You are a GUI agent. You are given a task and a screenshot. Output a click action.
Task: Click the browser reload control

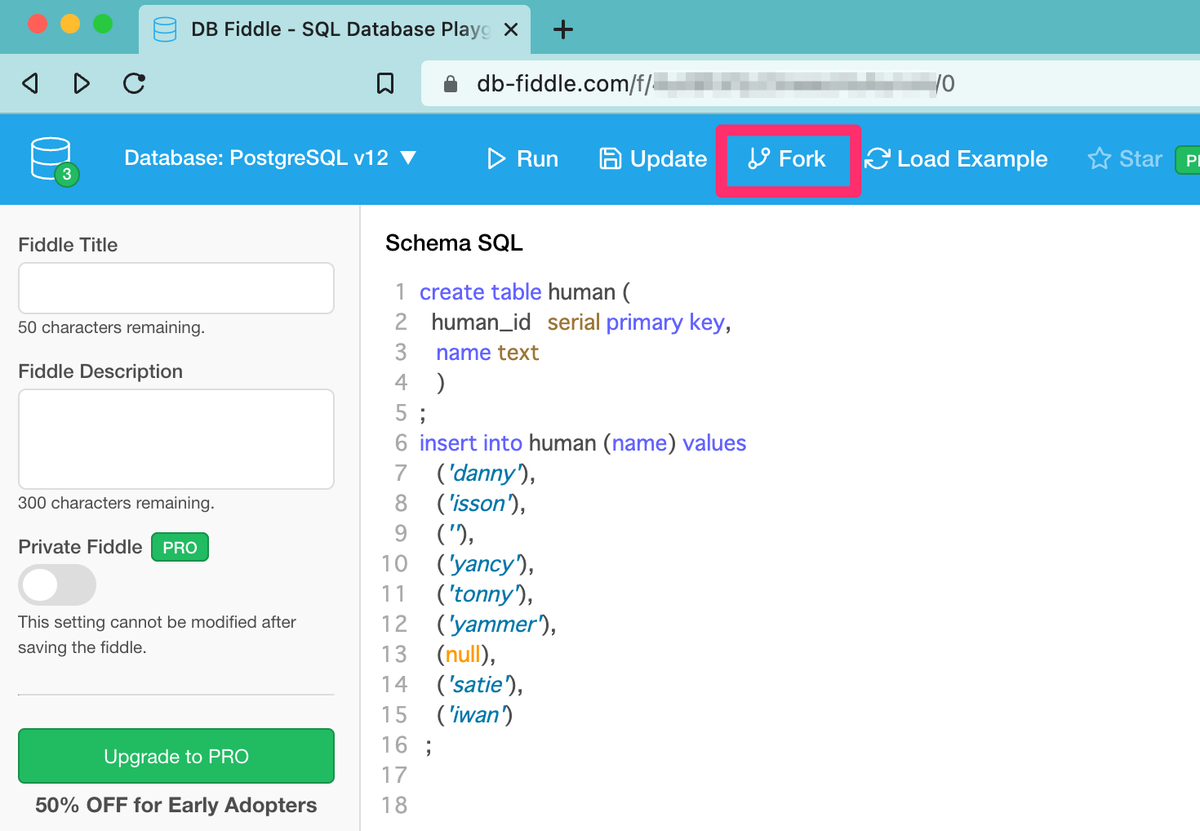[x=133, y=84]
